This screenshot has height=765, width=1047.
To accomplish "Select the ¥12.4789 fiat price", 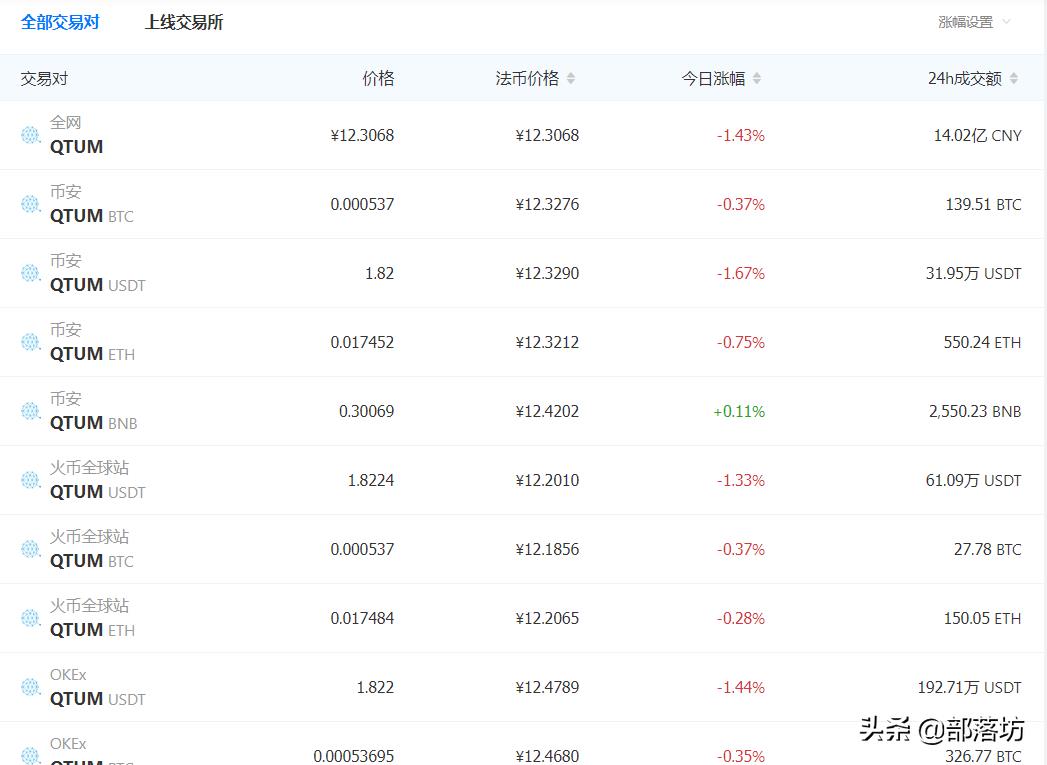I will point(548,687).
